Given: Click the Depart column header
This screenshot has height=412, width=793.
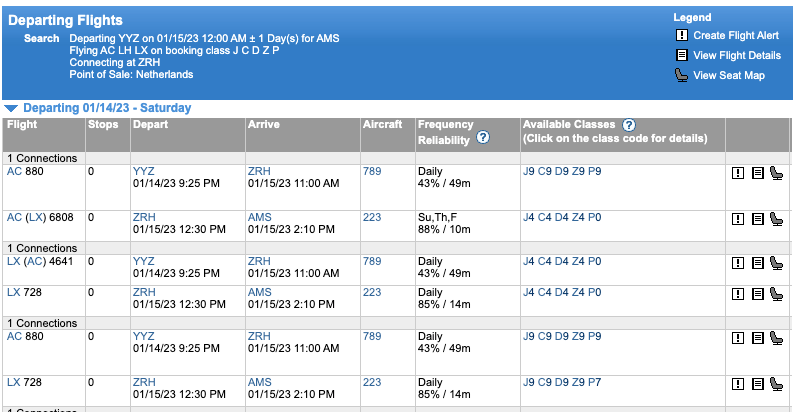Looking at the screenshot, I should (150, 124).
